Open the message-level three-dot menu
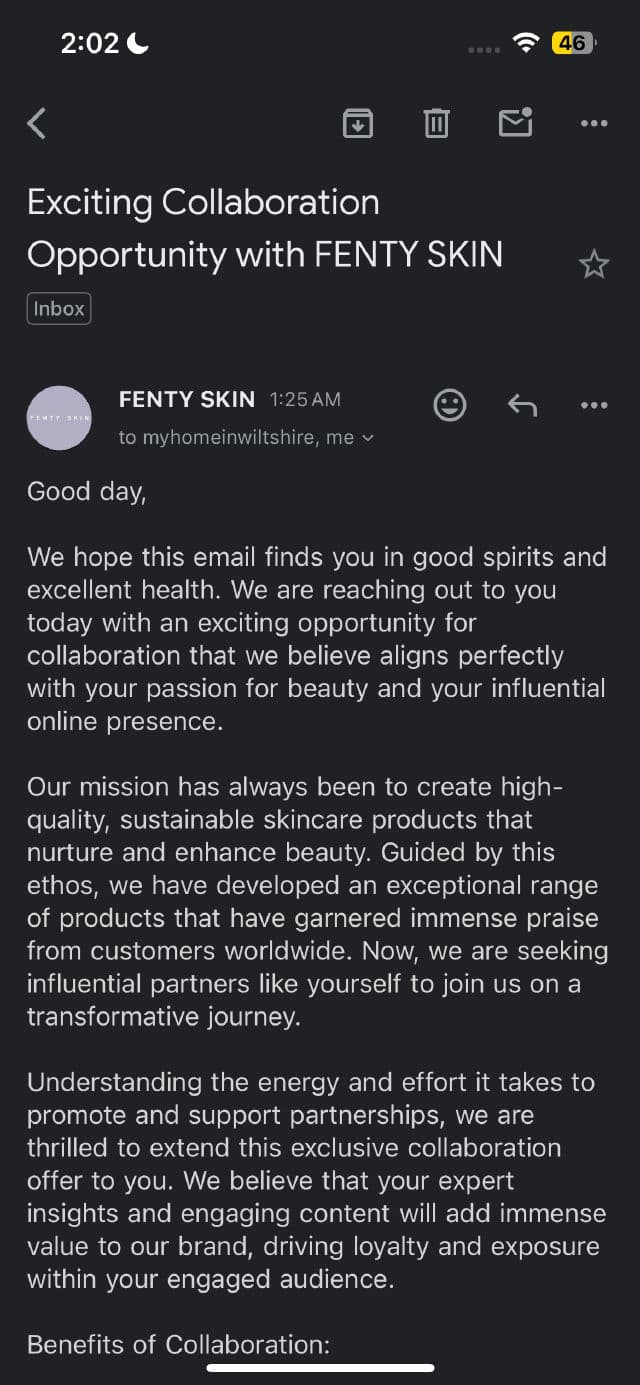This screenshot has width=640, height=1385. point(594,405)
